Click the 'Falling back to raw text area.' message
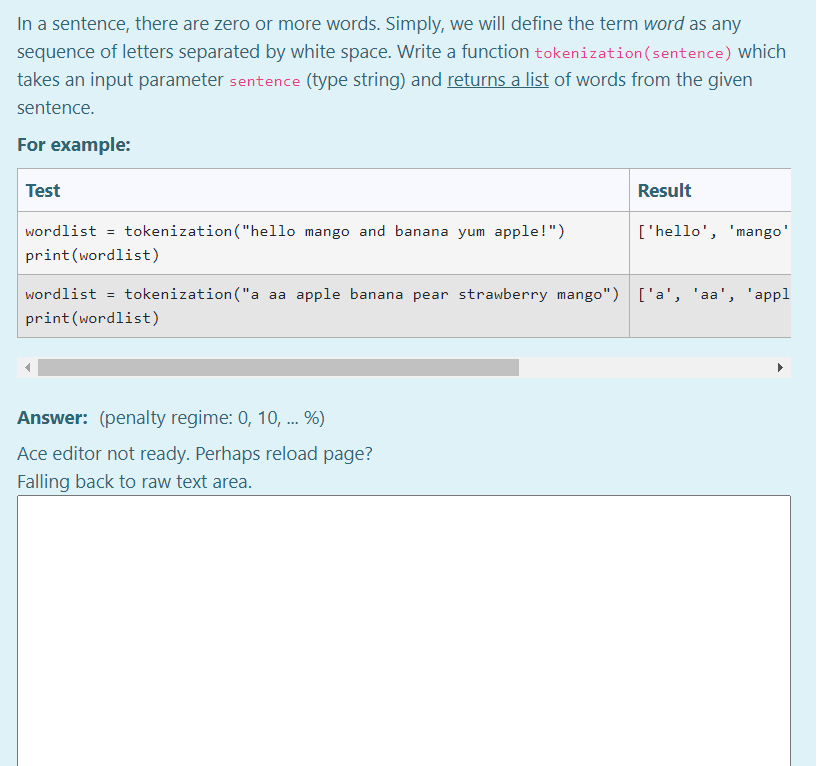The image size is (819, 766). pos(134,481)
